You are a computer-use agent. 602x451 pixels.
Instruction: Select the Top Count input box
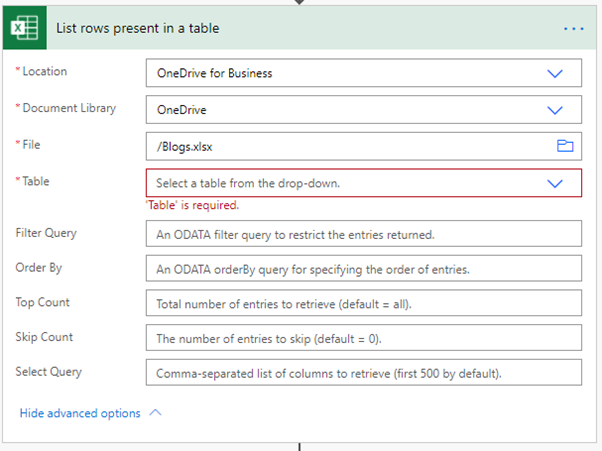tap(364, 303)
